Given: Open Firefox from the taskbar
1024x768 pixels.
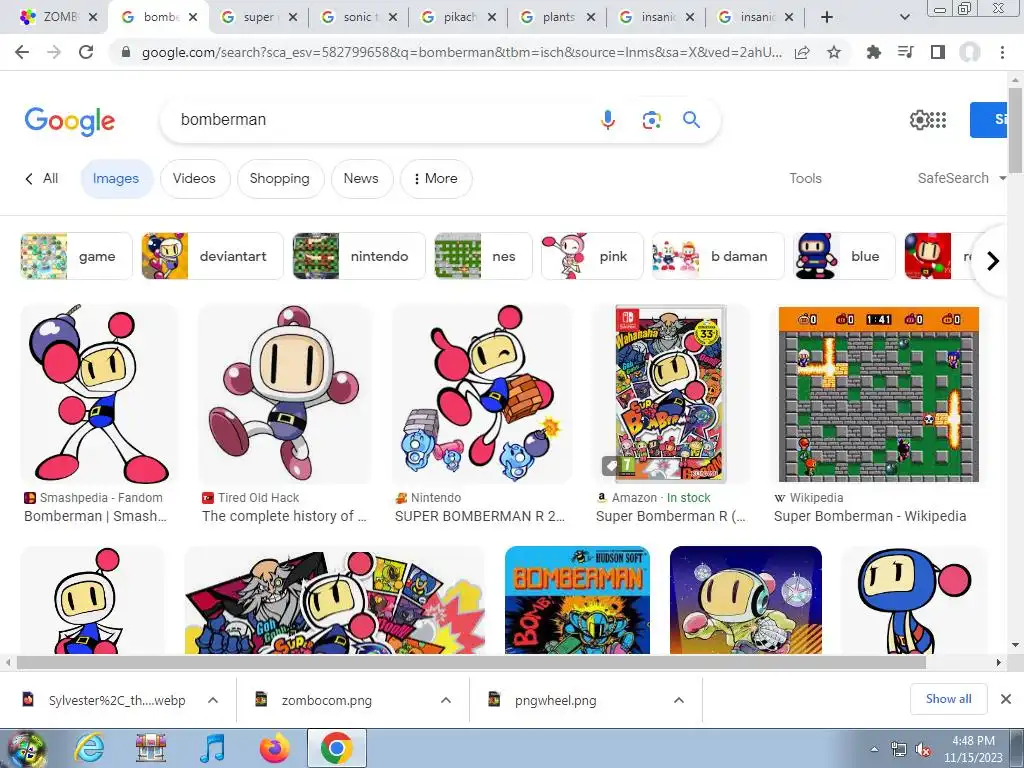Looking at the screenshot, I should [x=275, y=748].
